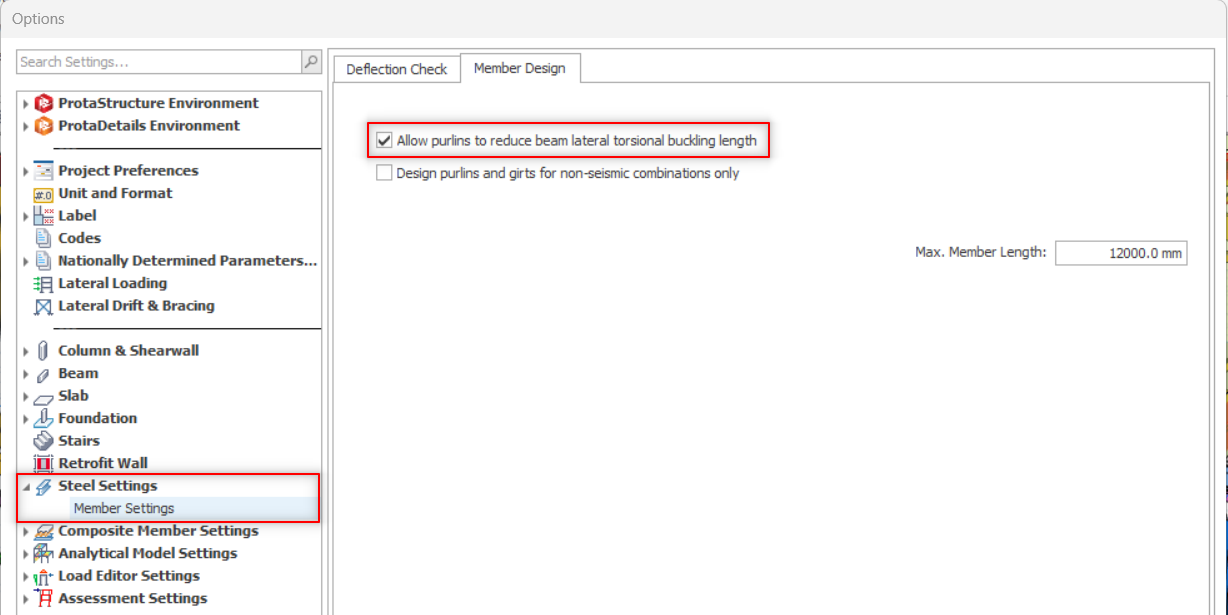Click the Codes document icon

pos(43,239)
